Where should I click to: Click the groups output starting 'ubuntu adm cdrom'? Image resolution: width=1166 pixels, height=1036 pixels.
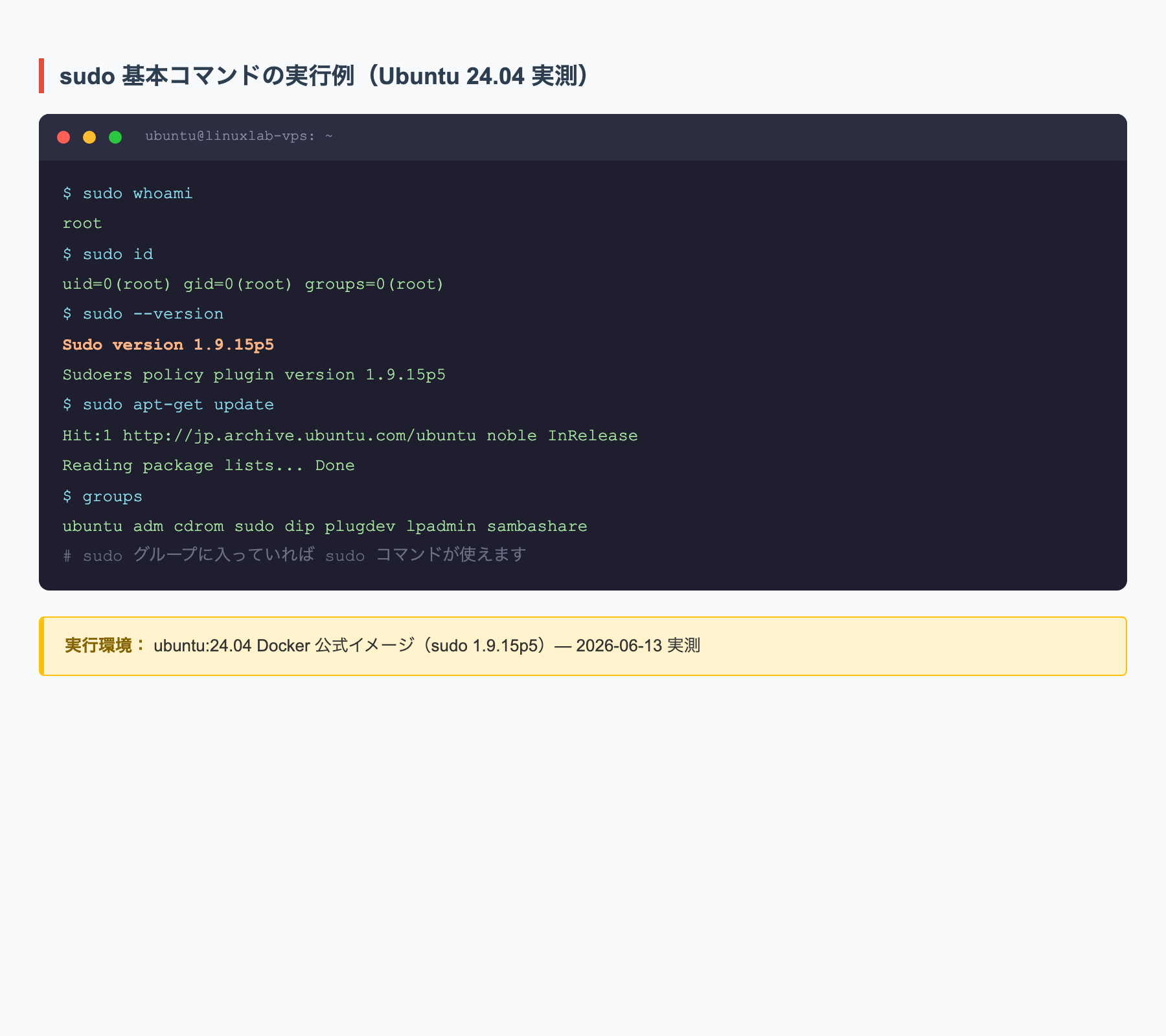pyautogui.click(x=325, y=526)
